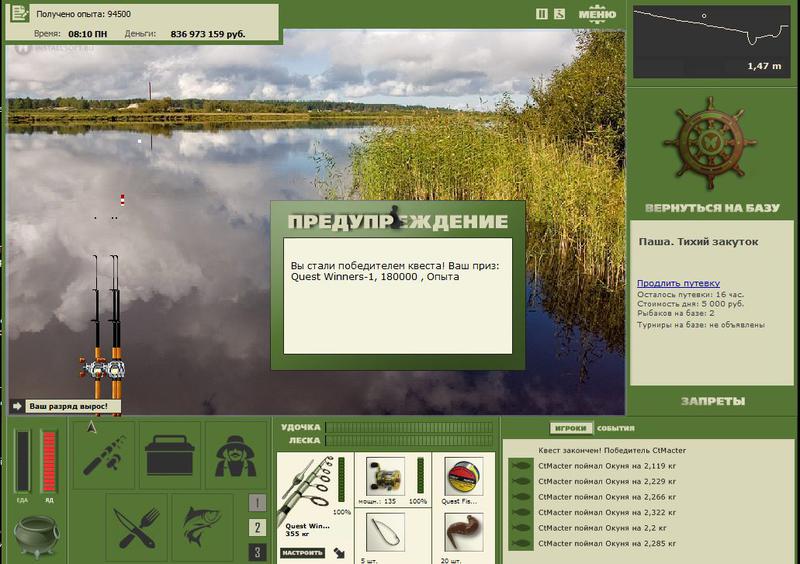Click the fish icon beside 2,322 кг
Viewport: 800px width, 564px height.
pos(521,512)
